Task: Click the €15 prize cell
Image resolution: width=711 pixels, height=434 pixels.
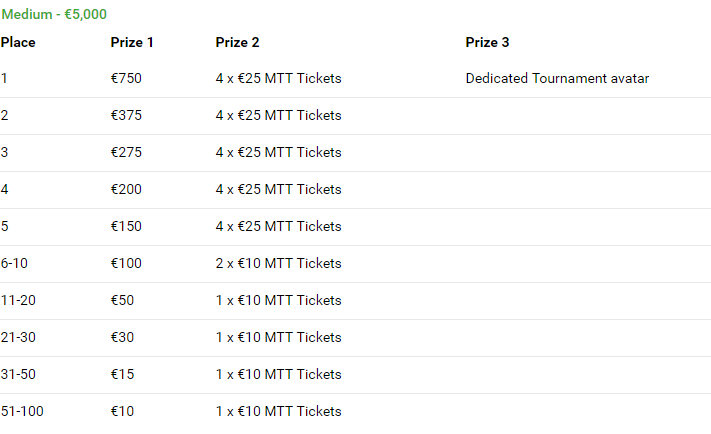Action: click(x=122, y=374)
